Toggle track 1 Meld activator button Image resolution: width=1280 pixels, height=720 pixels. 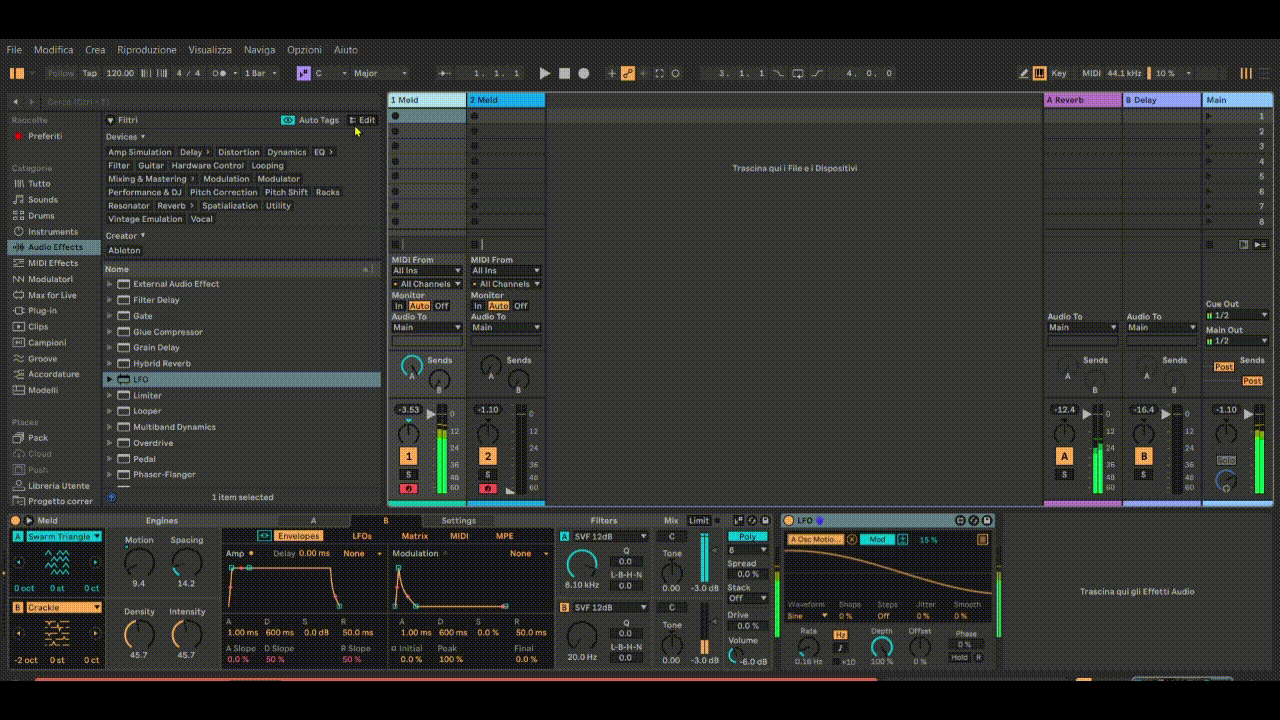(408, 456)
